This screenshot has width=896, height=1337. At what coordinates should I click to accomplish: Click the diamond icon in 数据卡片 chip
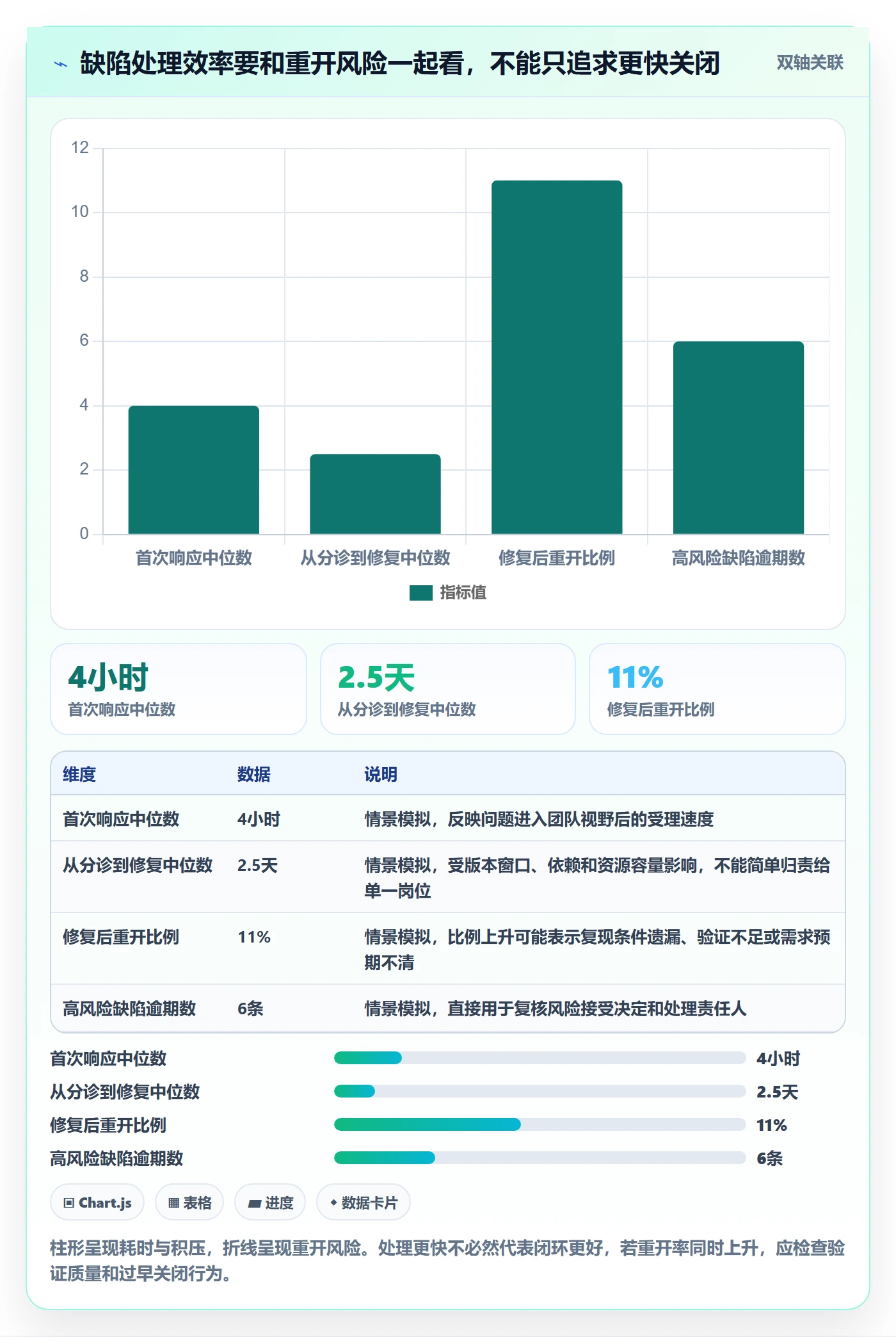(333, 1203)
